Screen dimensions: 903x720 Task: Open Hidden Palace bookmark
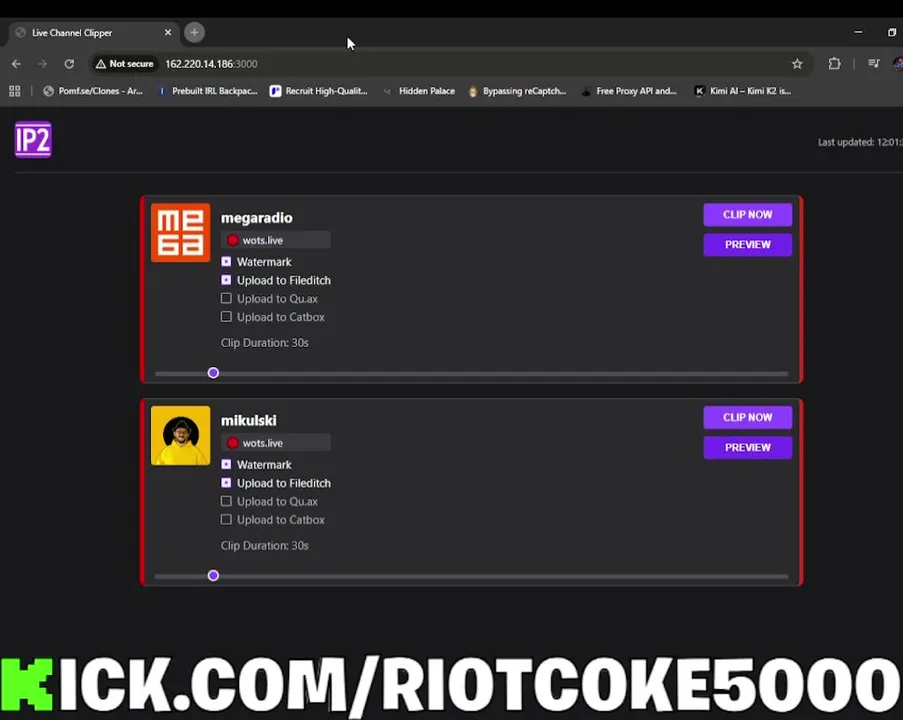click(x=419, y=91)
